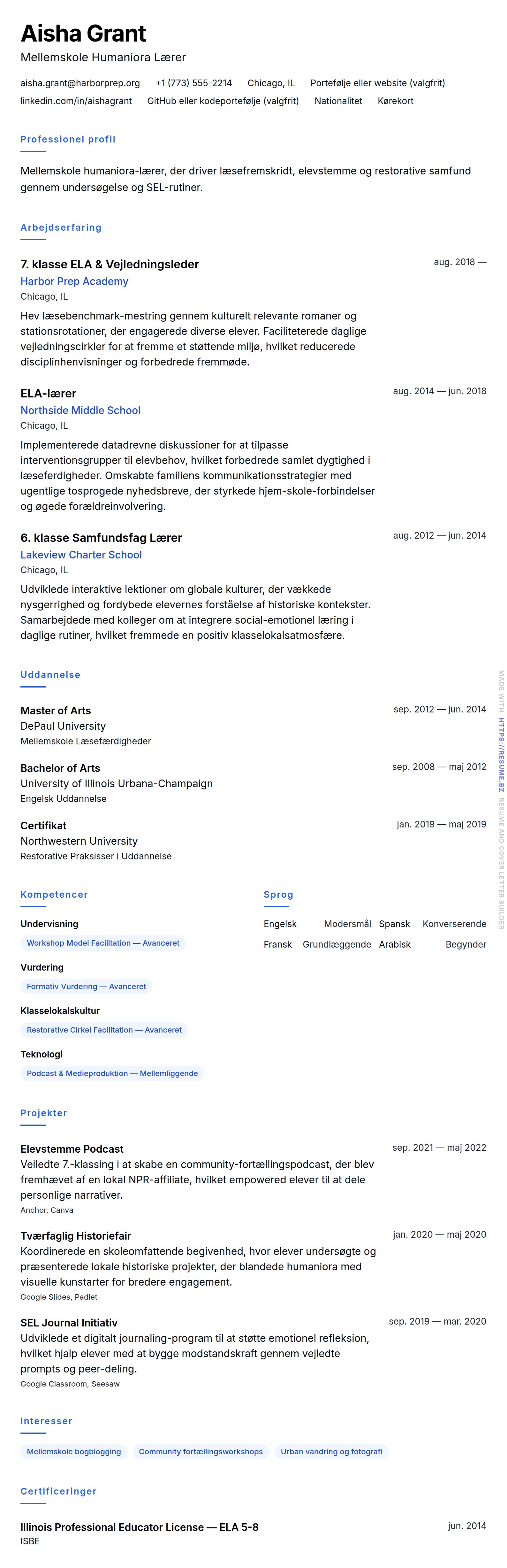Open the Portefølje eller website link
This screenshot has height=1568, width=507.
coord(377,83)
